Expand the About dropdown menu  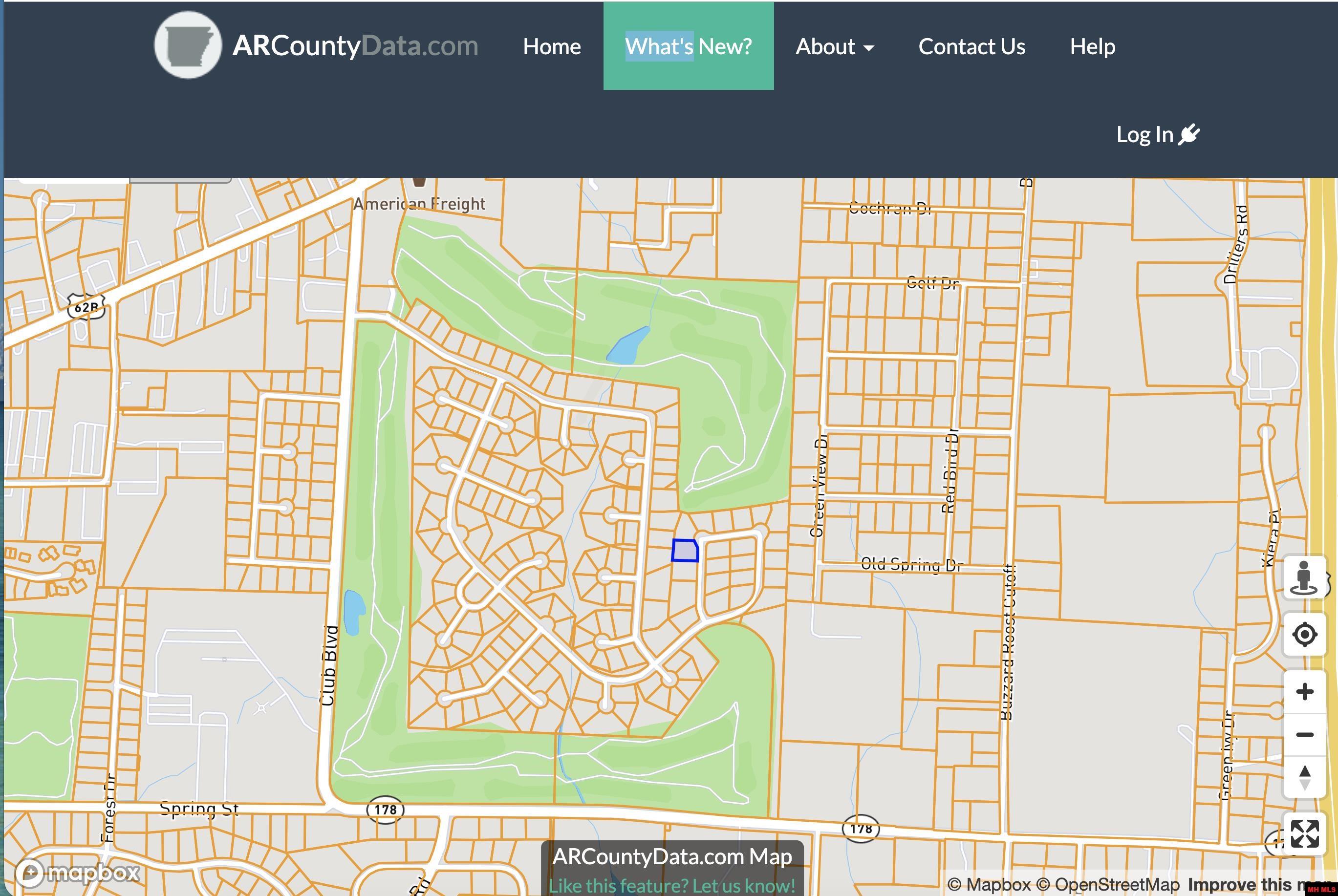click(835, 46)
